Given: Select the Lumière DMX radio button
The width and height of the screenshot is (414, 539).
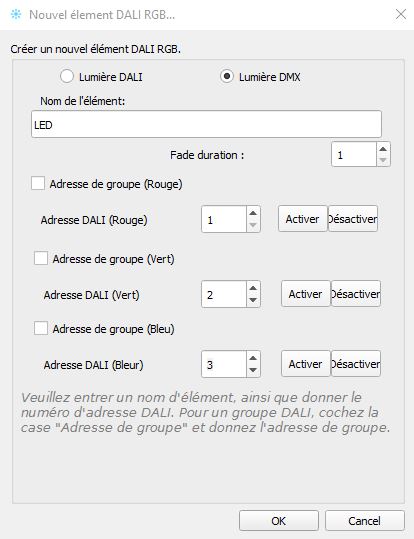Looking at the screenshot, I should coord(227,76).
